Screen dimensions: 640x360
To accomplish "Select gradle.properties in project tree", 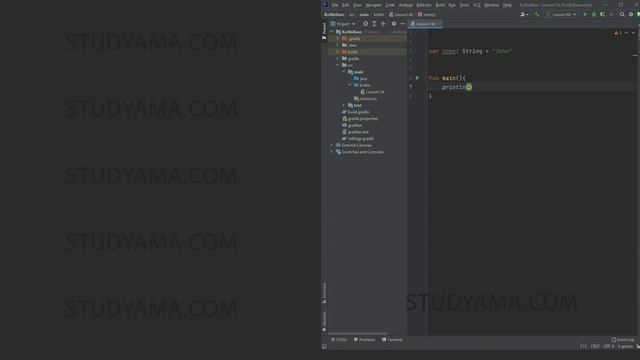I will (360, 118).
